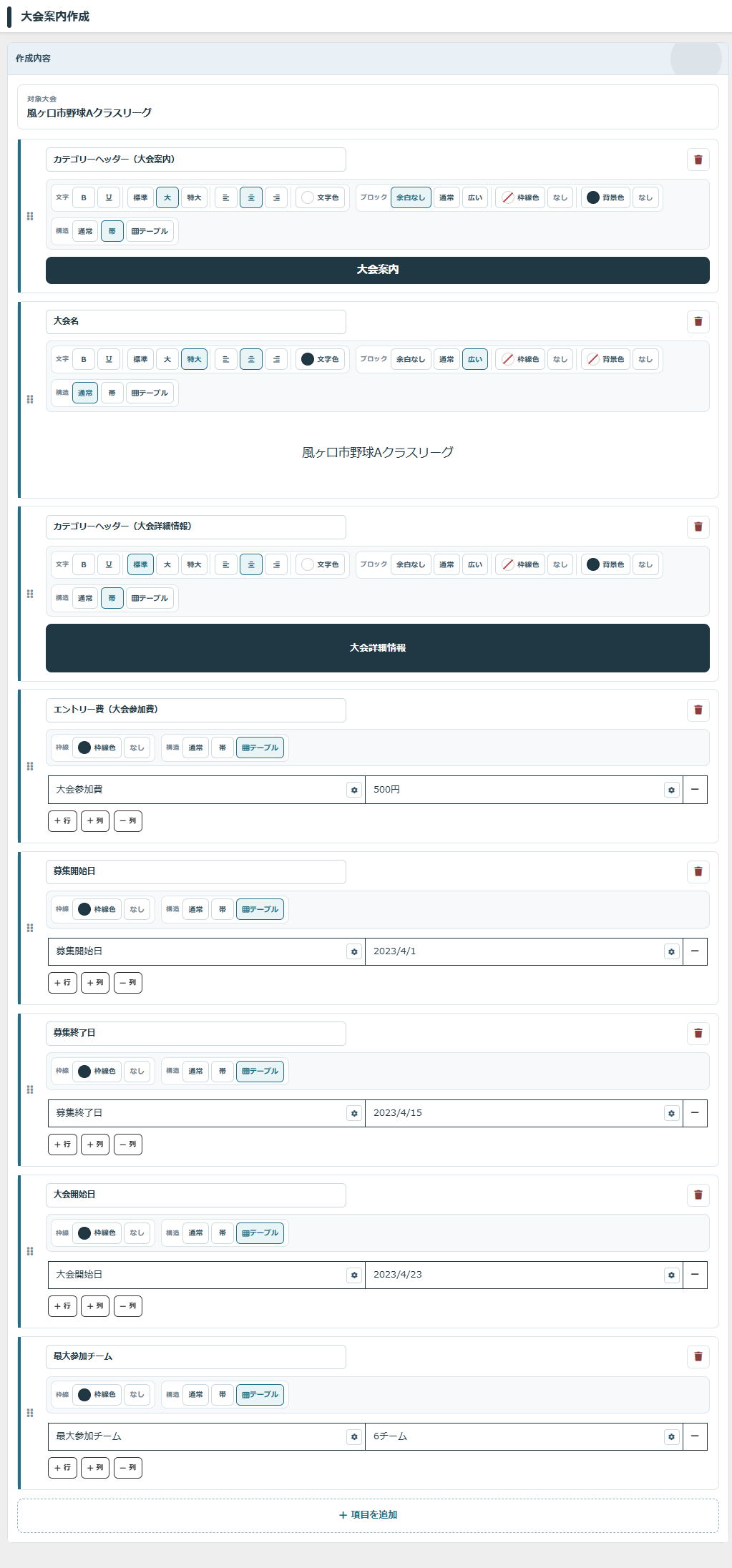Select block margin 通常 in 大会詳細情報 toolbar
This screenshot has width=732, height=1568.
pyautogui.click(x=446, y=564)
